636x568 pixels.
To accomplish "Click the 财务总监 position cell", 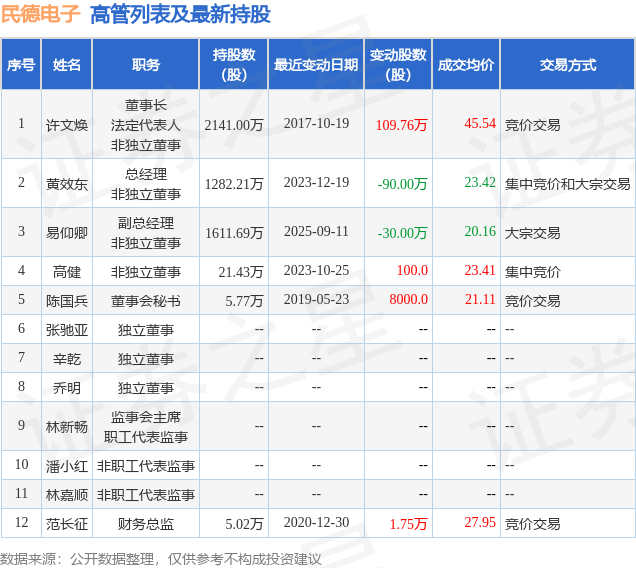I will (146, 524).
